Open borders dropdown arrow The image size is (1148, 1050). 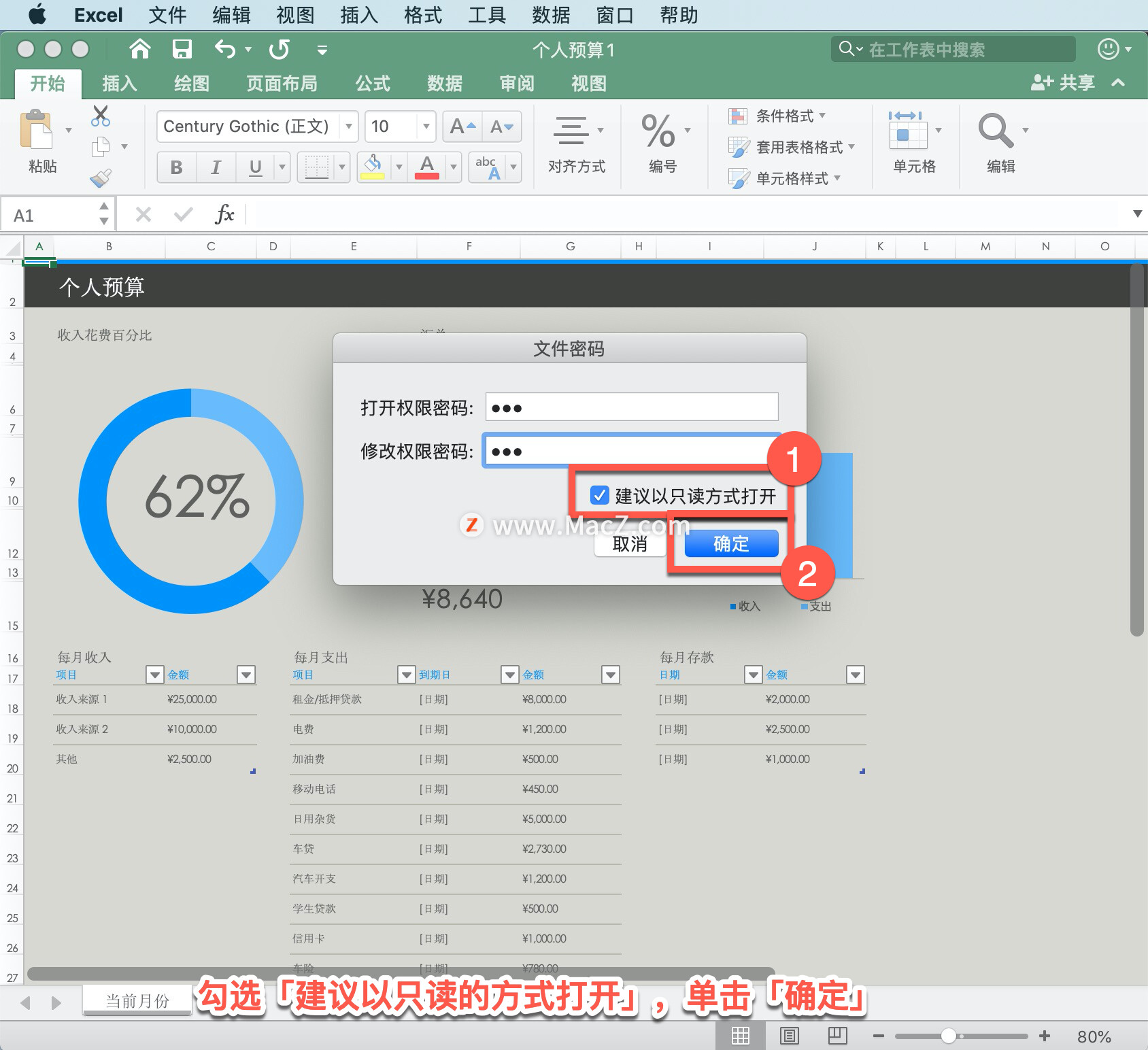[x=342, y=167]
